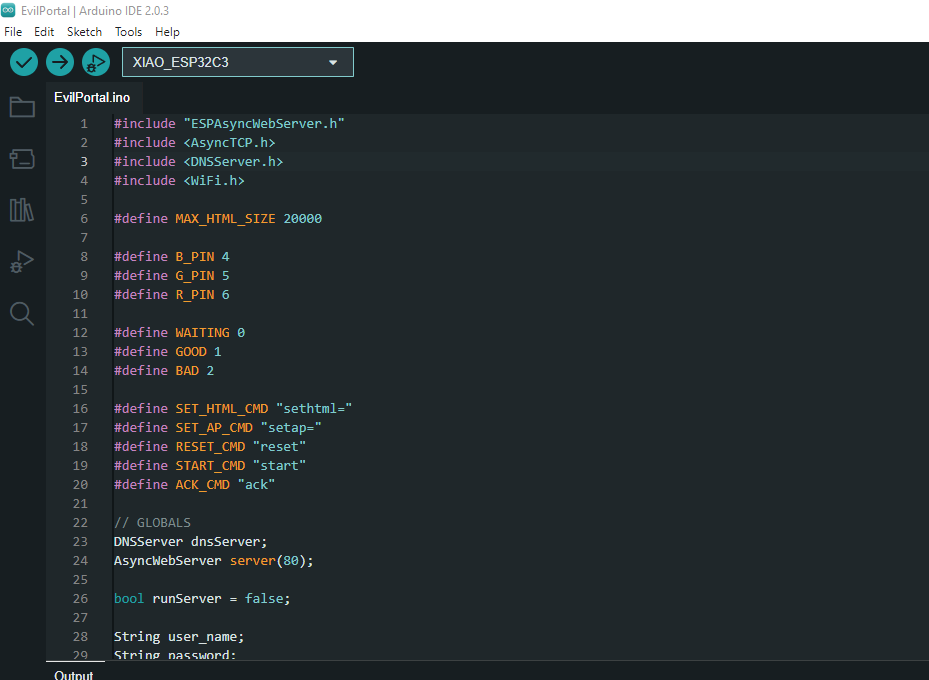Open the Boards Manager sidebar icon

pos(22,159)
